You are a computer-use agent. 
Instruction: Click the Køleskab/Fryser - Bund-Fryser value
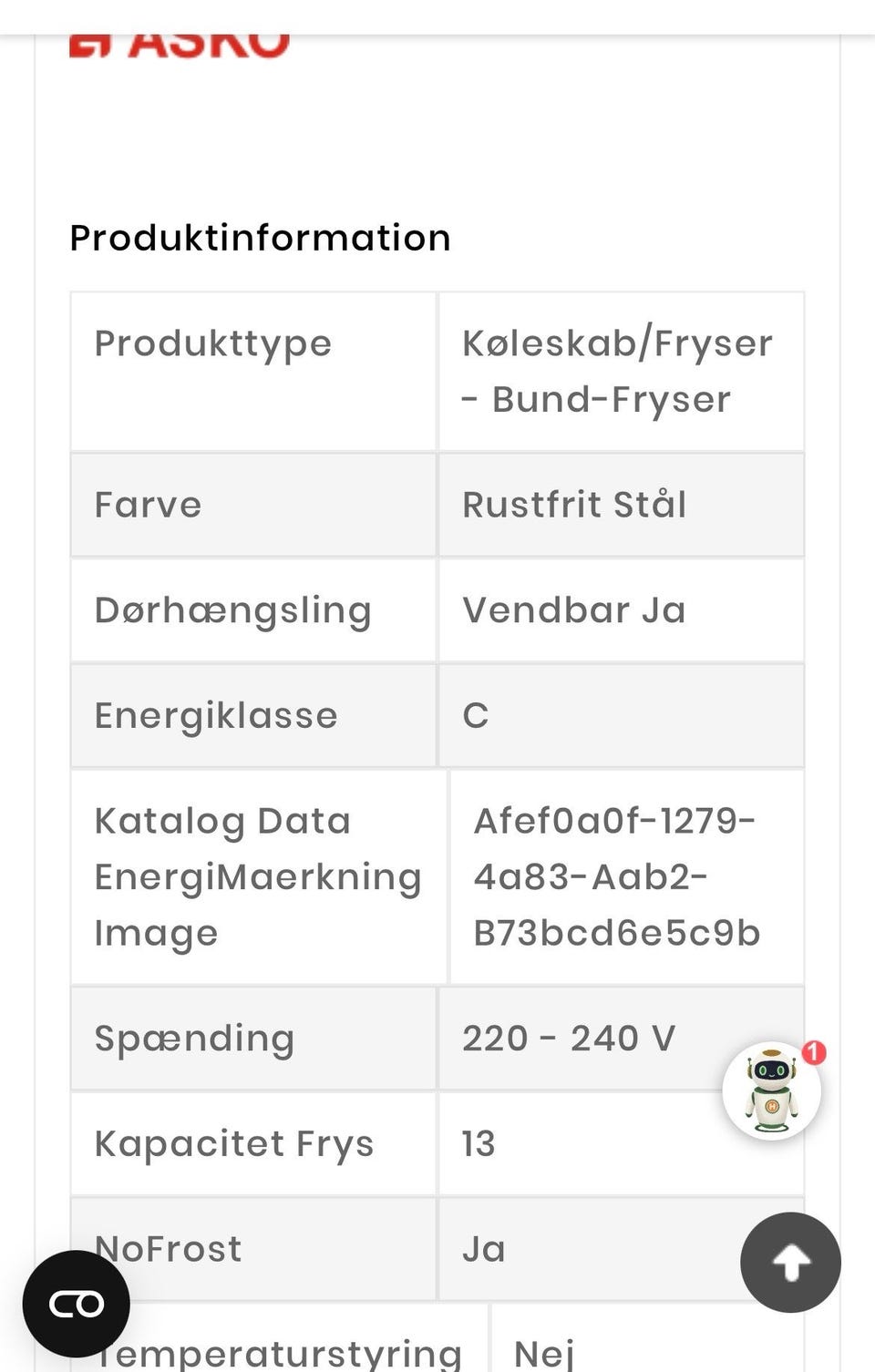tap(616, 371)
